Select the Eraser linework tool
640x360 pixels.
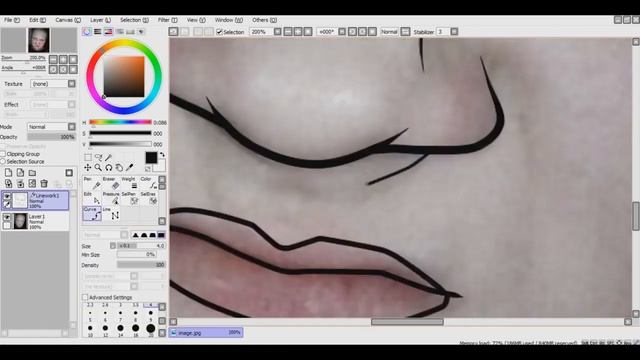point(110,184)
